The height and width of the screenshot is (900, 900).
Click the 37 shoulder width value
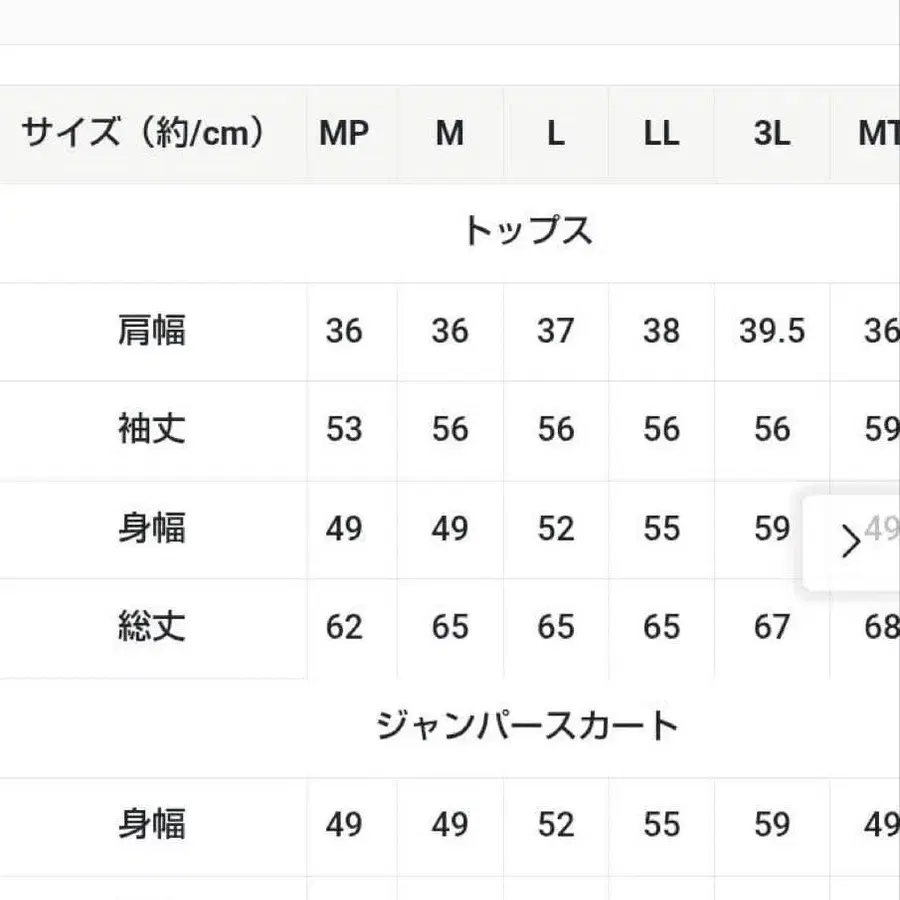556,331
